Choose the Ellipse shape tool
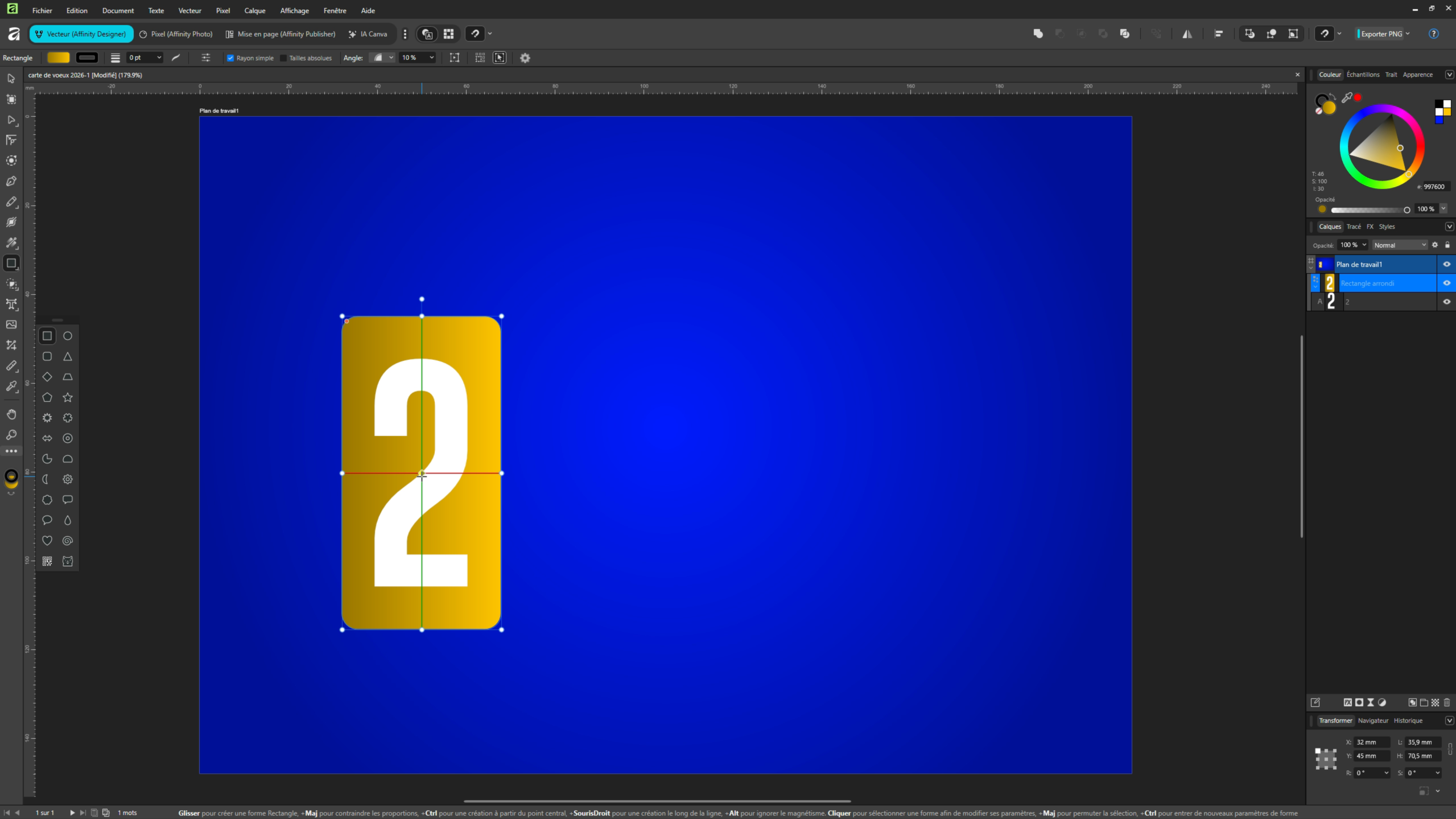1456x819 pixels. [68, 336]
